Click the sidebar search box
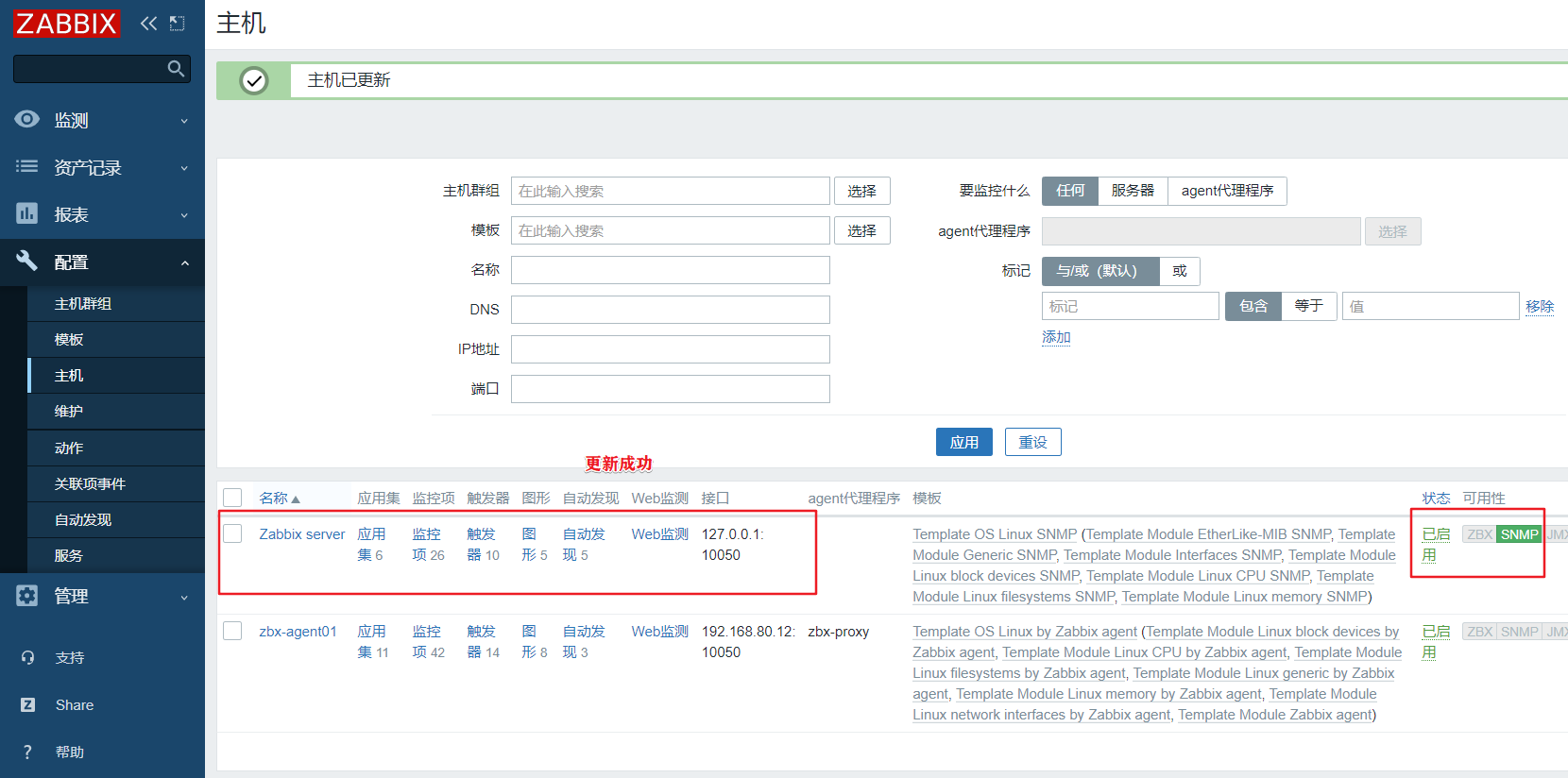 102,68
